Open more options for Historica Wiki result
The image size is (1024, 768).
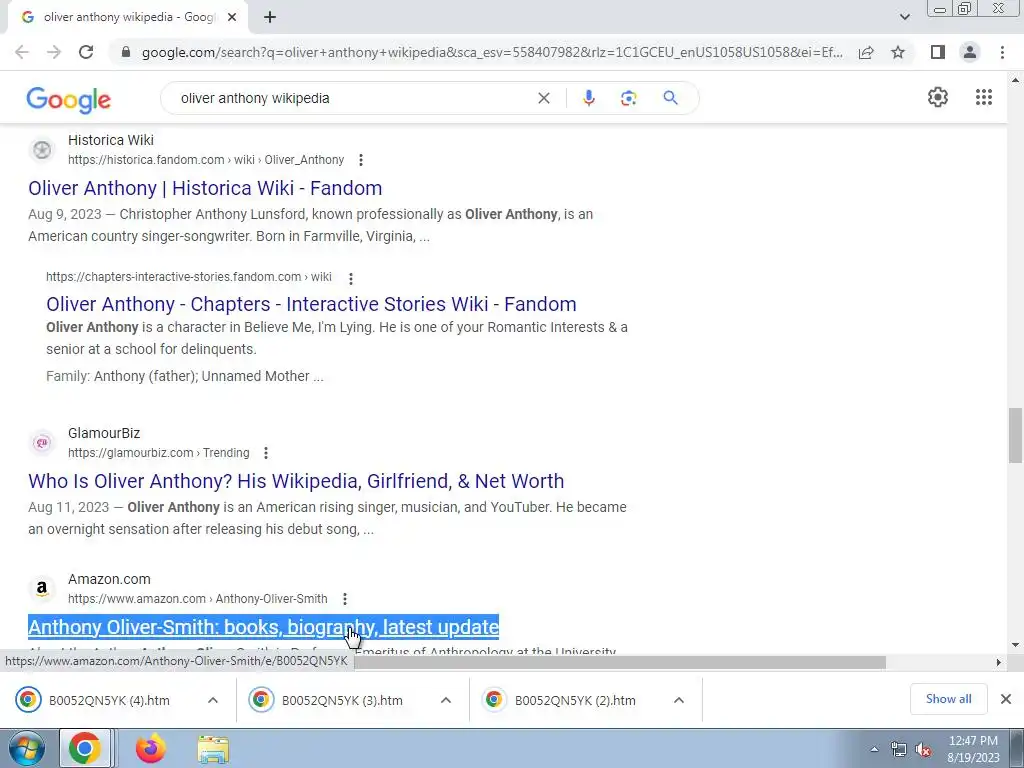click(360, 160)
